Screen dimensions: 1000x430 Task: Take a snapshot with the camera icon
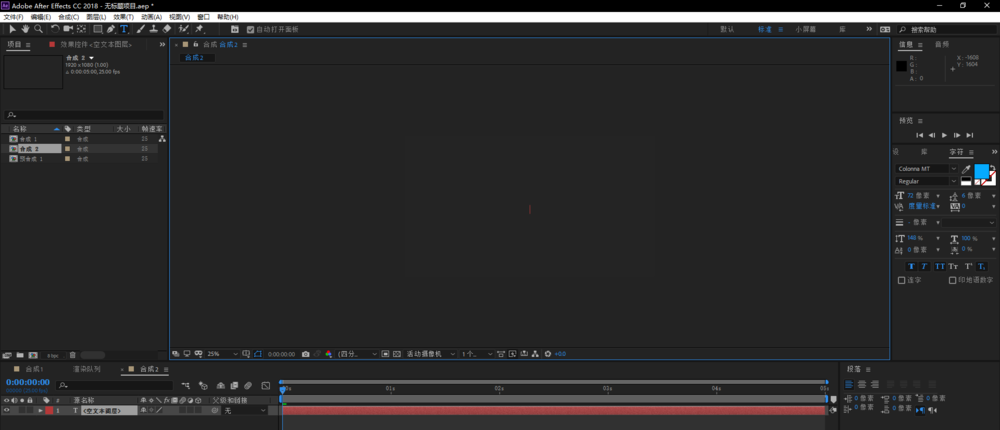pos(306,354)
